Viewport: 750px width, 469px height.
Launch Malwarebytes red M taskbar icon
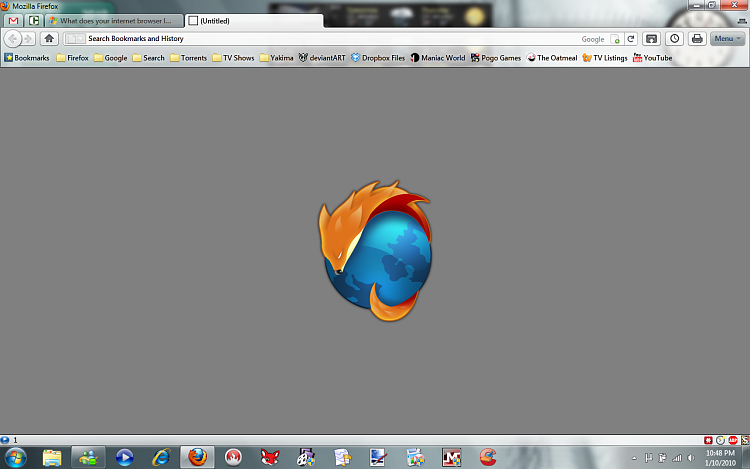pos(452,458)
